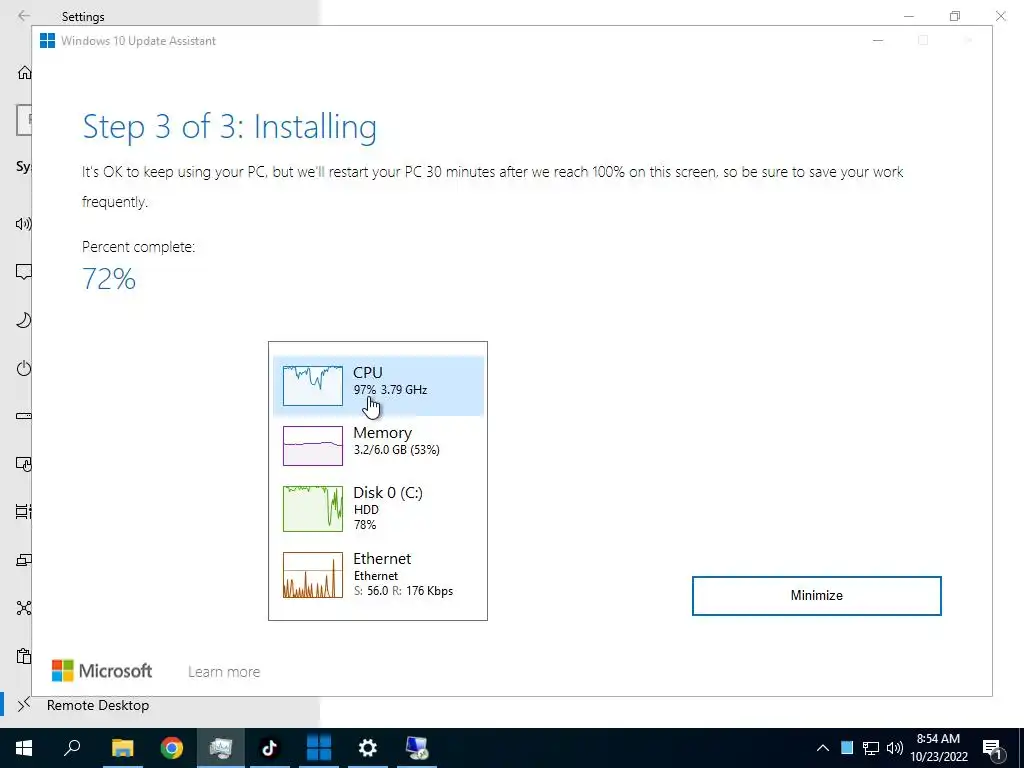1024x768 pixels.
Task: Open Action Center notification icon
Action: (992, 748)
